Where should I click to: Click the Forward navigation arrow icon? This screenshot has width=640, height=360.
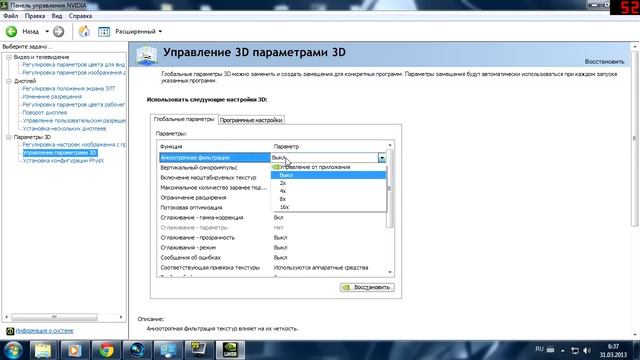[x=58, y=31]
